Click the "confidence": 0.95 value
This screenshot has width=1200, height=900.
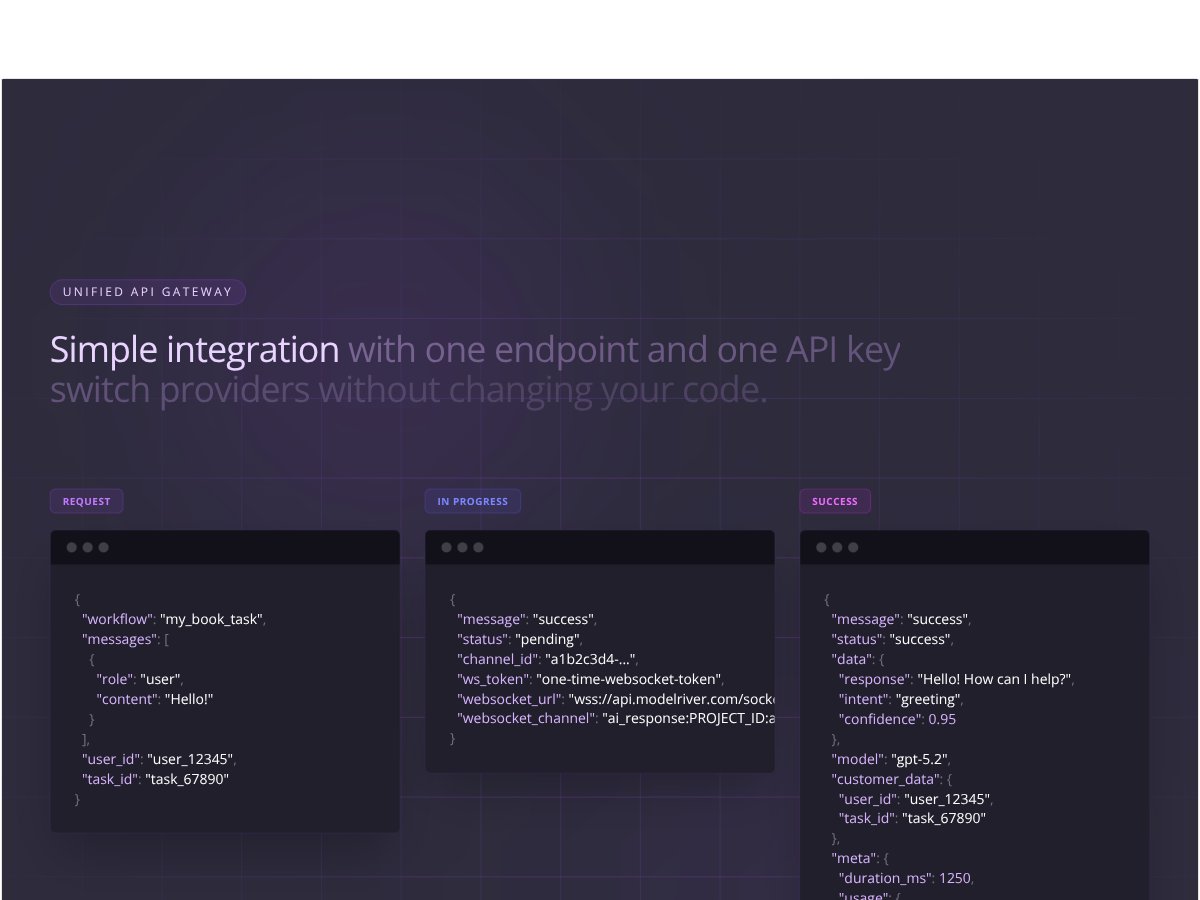[x=899, y=719]
